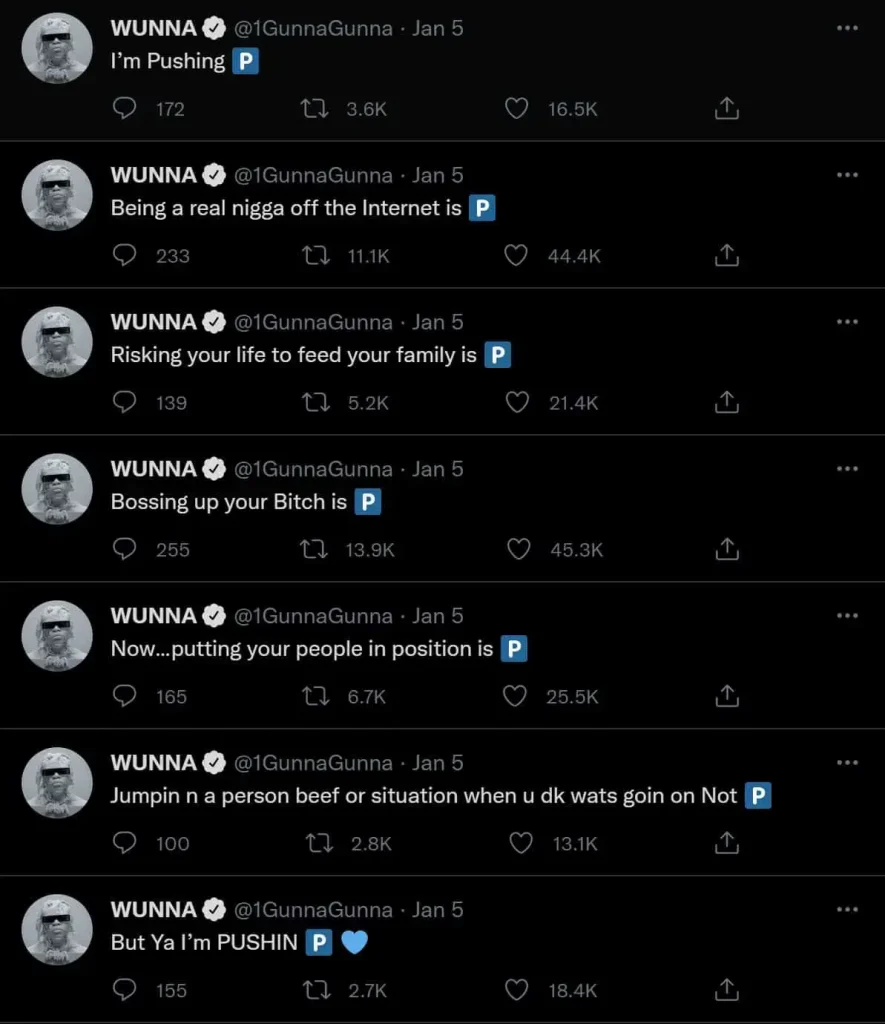Open the @1GunnaGunna handle on the first tweet
The image size is (885, 1024).
coord(313,28)
